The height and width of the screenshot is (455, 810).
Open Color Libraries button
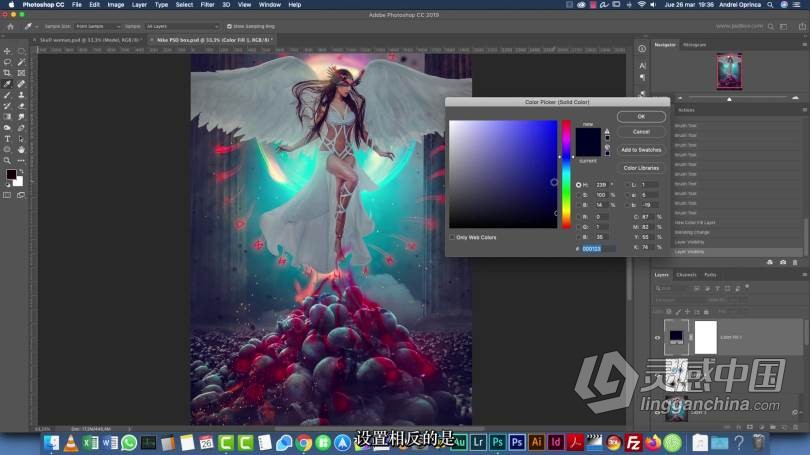point(641,168)
